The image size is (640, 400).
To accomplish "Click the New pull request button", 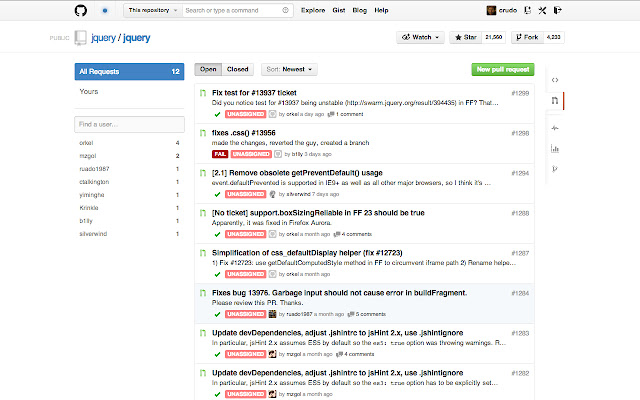I will click(503, 70).
